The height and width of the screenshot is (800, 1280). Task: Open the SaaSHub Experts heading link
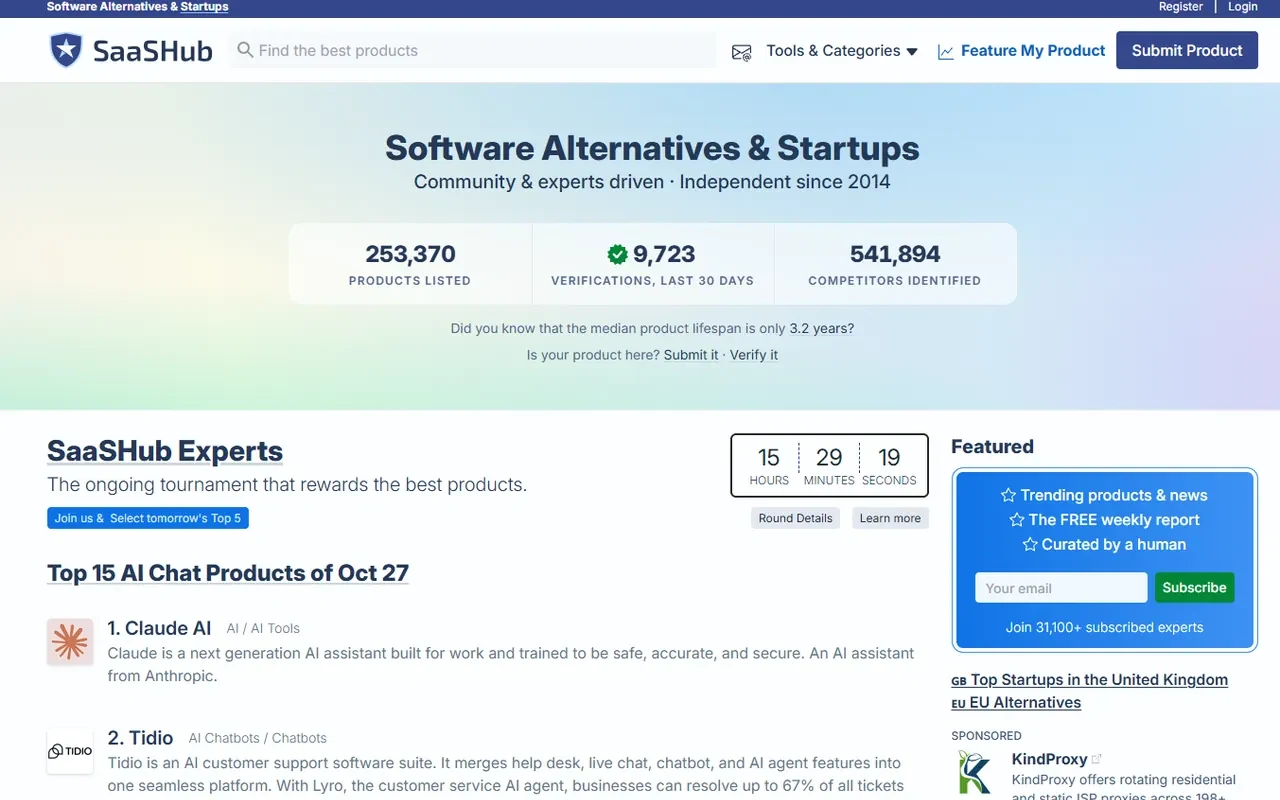click(x=165, y=451)
